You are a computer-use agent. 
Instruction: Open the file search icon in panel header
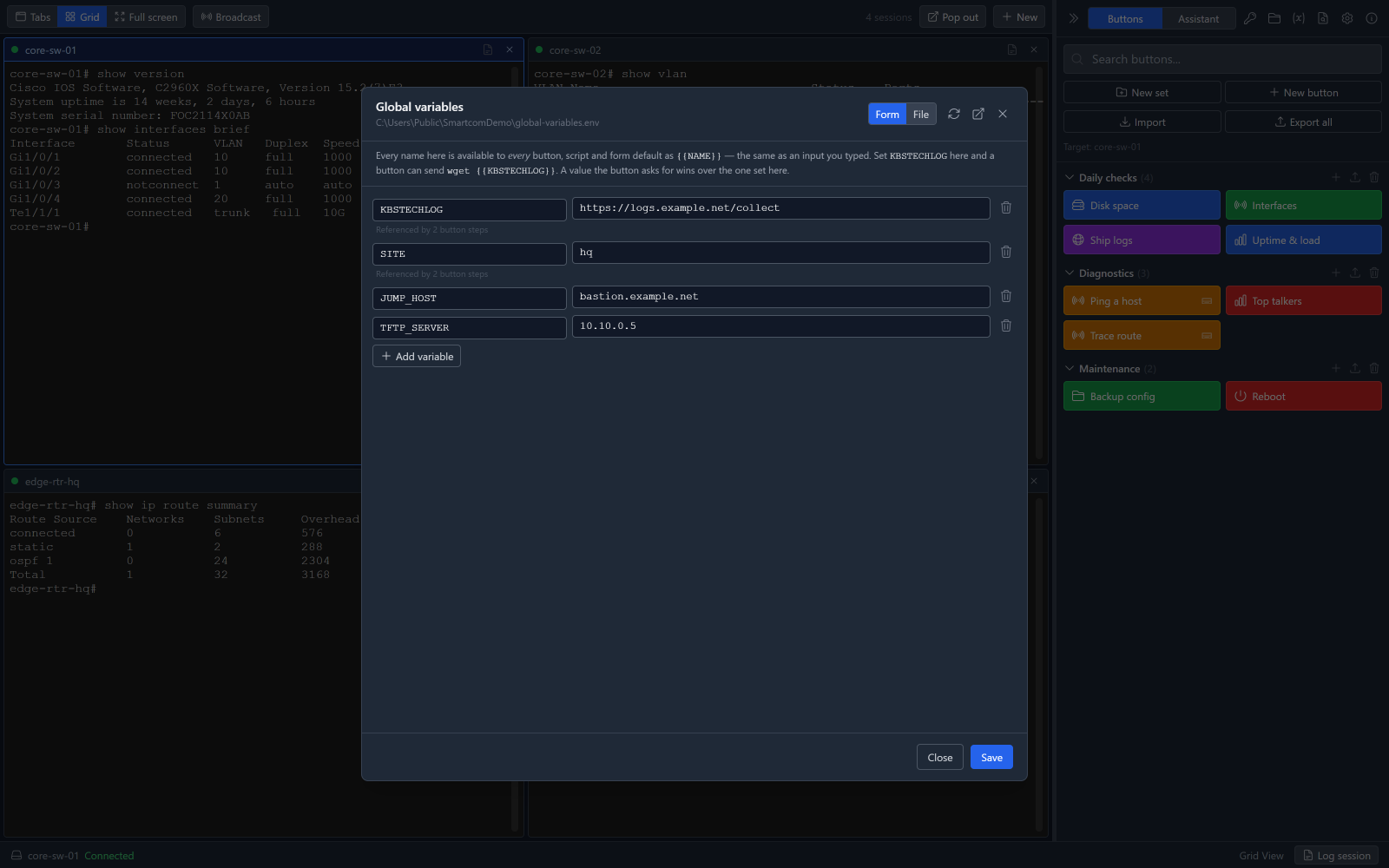[1323, 18]
